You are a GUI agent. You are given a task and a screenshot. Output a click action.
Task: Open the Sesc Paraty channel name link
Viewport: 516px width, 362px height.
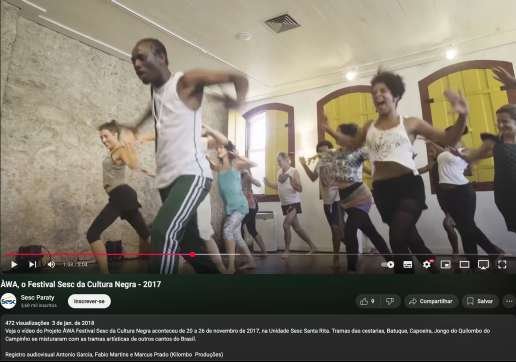tap(37, 298)
